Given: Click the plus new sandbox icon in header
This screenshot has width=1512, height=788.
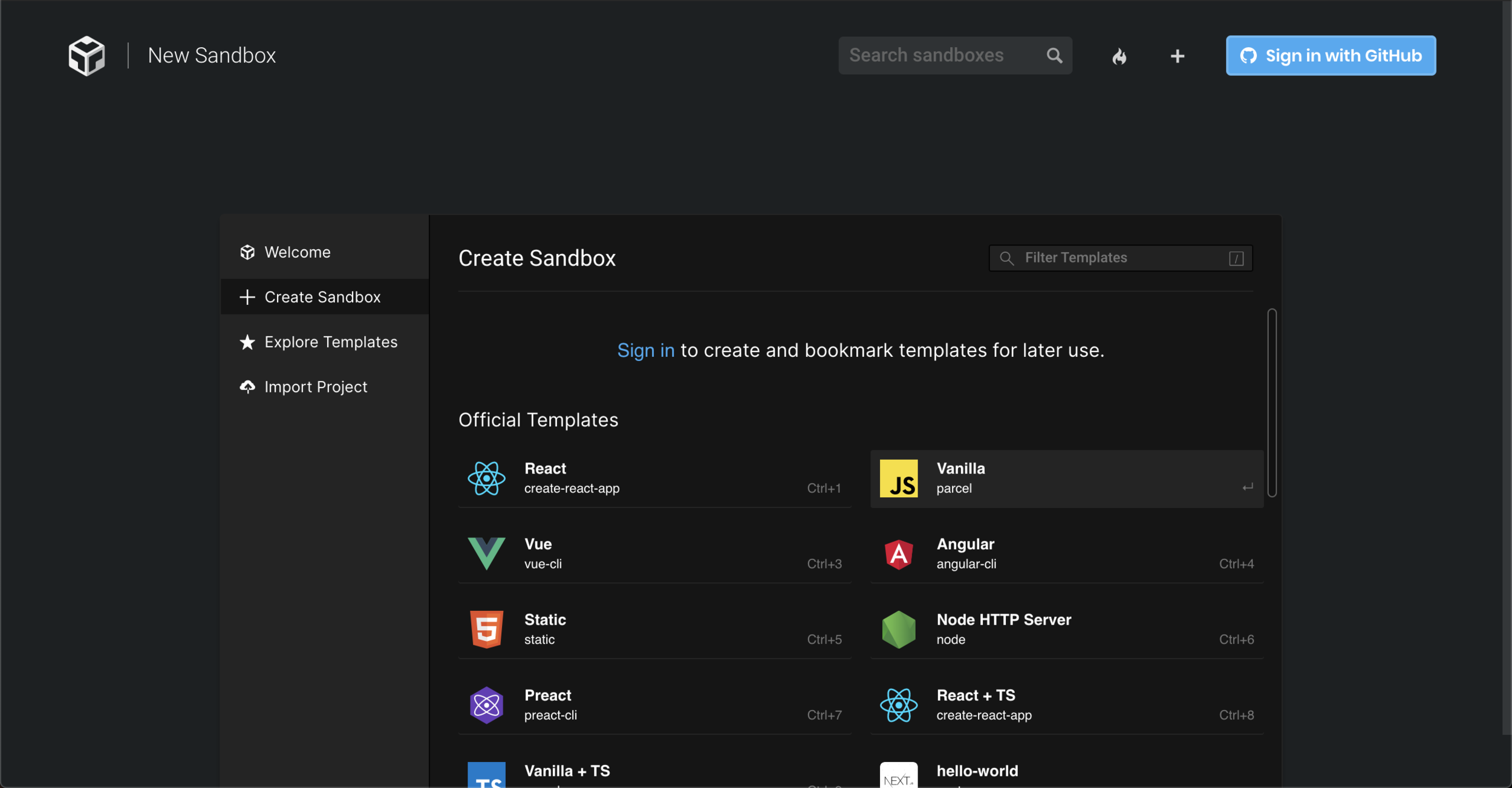Looking at the screenshot, I should click(x=1177, y=56).
